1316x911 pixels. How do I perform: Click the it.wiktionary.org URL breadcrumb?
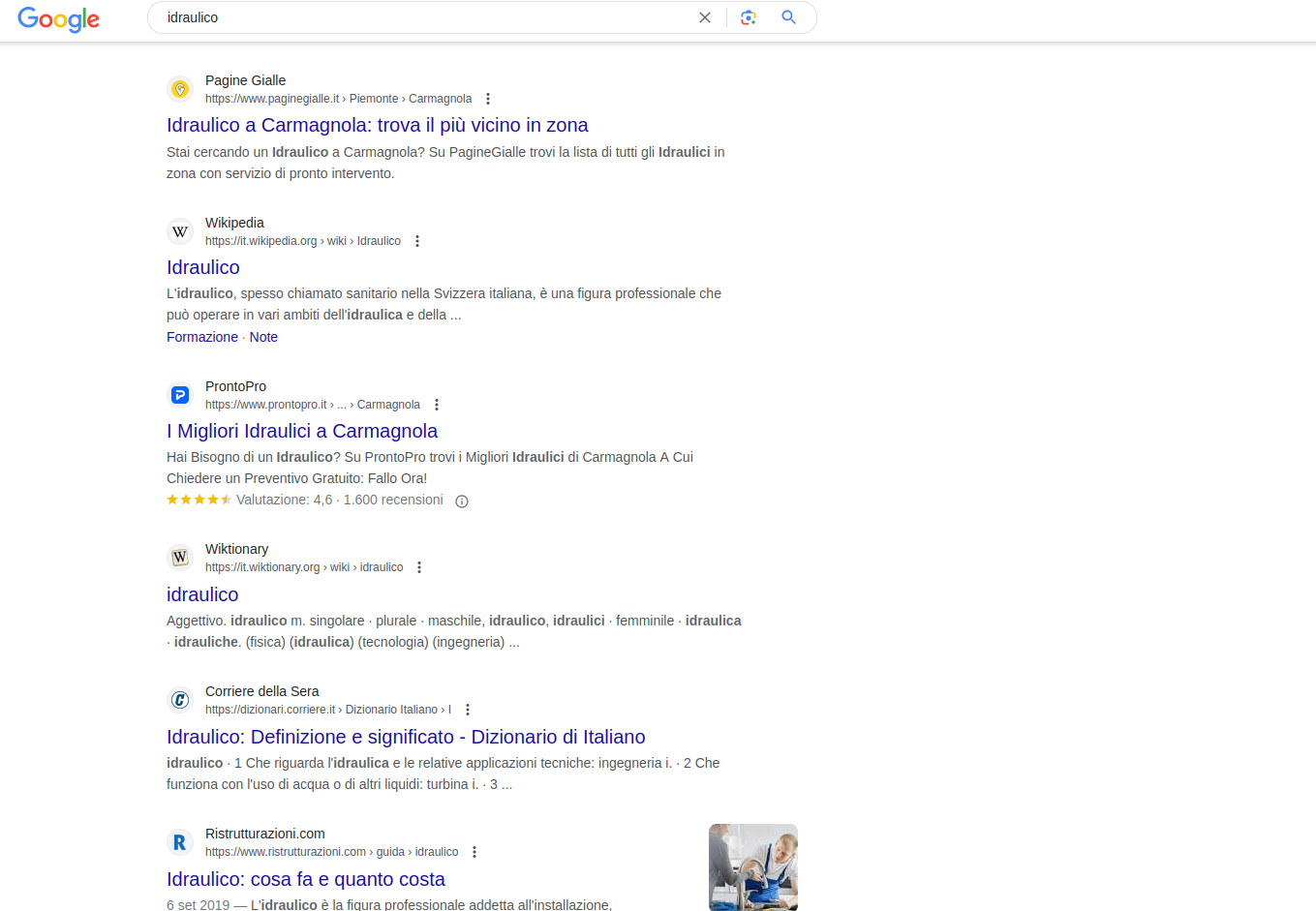tap(304, 567)
